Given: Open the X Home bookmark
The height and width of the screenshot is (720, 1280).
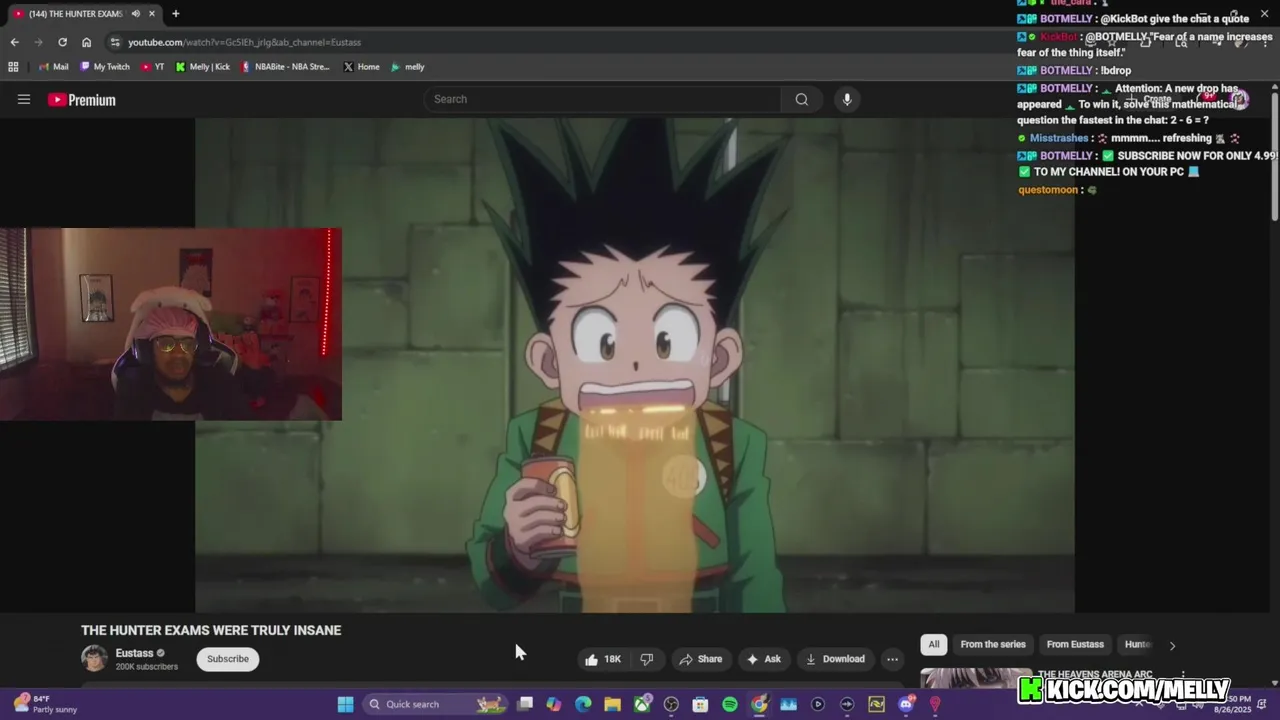Looking at the screenshot, I should pos(361,67).
